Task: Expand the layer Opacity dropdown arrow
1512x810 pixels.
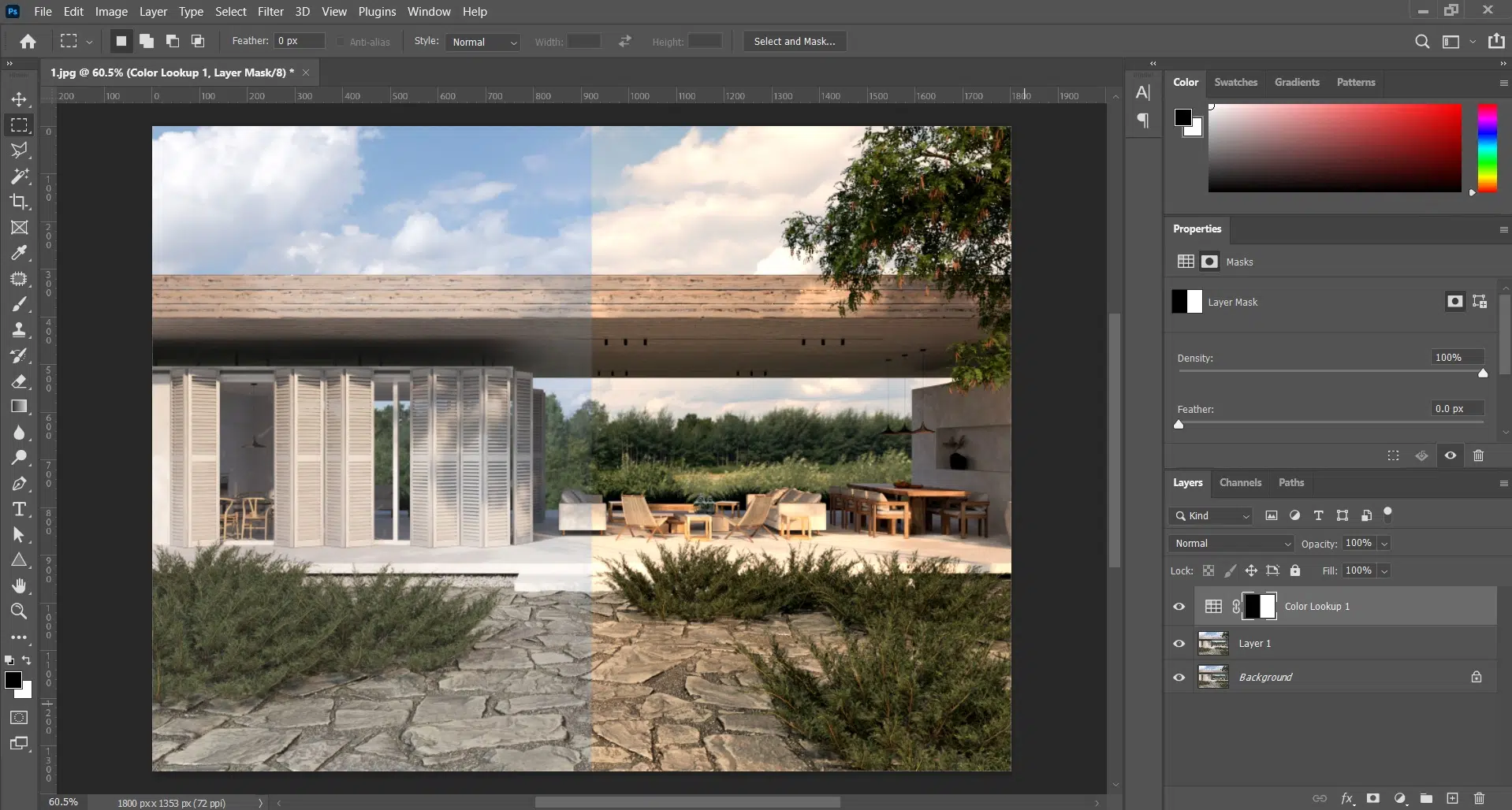Action: click(x=1384, y=544)
